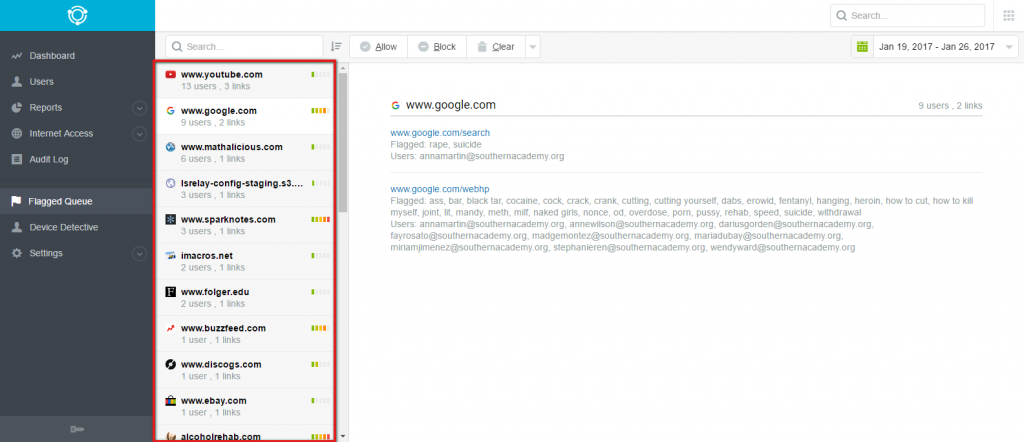Select www.google.com row in list
Viewport: 1024px width, 442px height.
(x=246, y=116)
